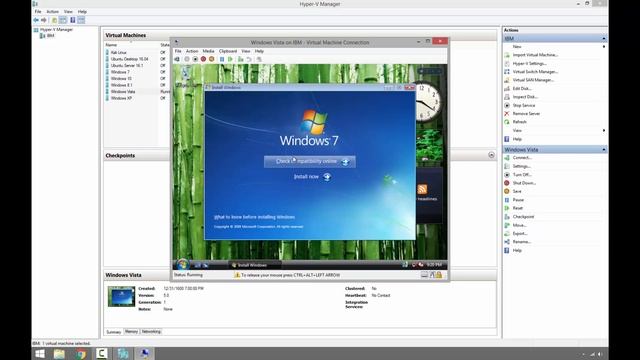640x360 pixels.
Task: Select IBM server node in tree
Action: click(x=50, y=36)
